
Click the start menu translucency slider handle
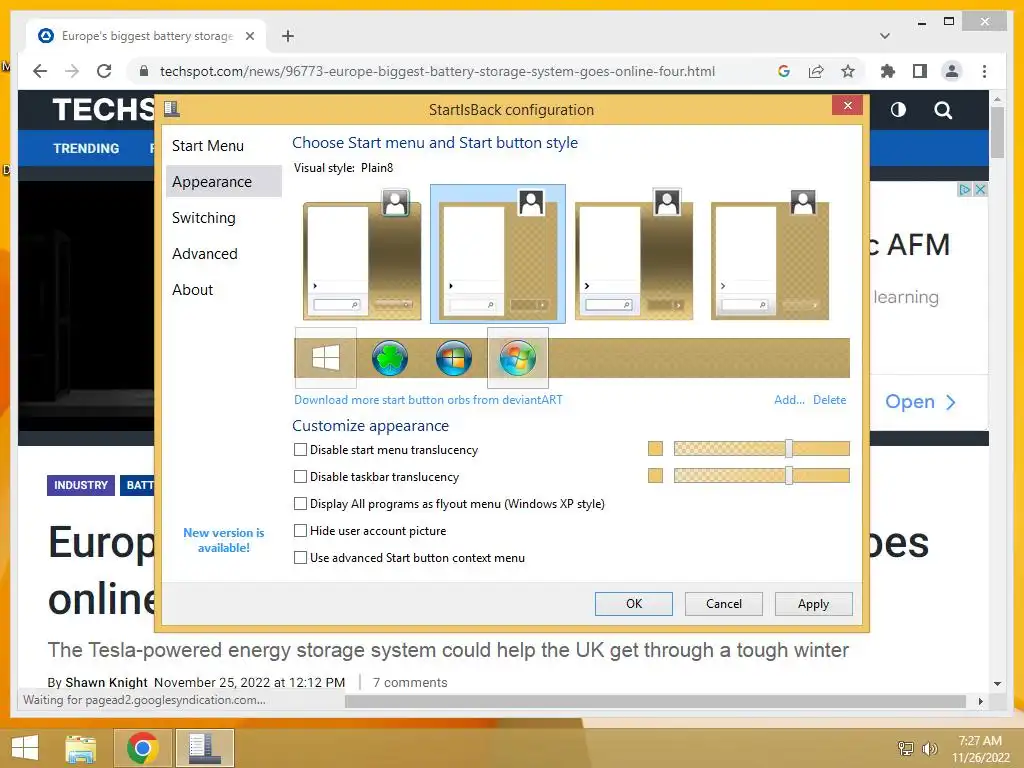(x=789, y=448)
